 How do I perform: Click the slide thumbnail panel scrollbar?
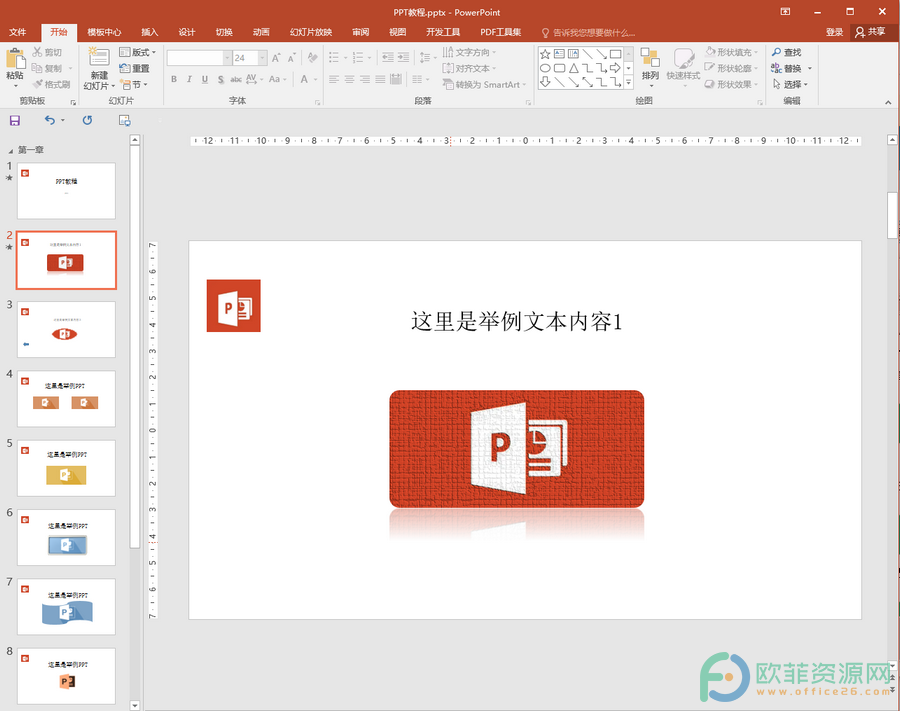(x=134, y=347)
